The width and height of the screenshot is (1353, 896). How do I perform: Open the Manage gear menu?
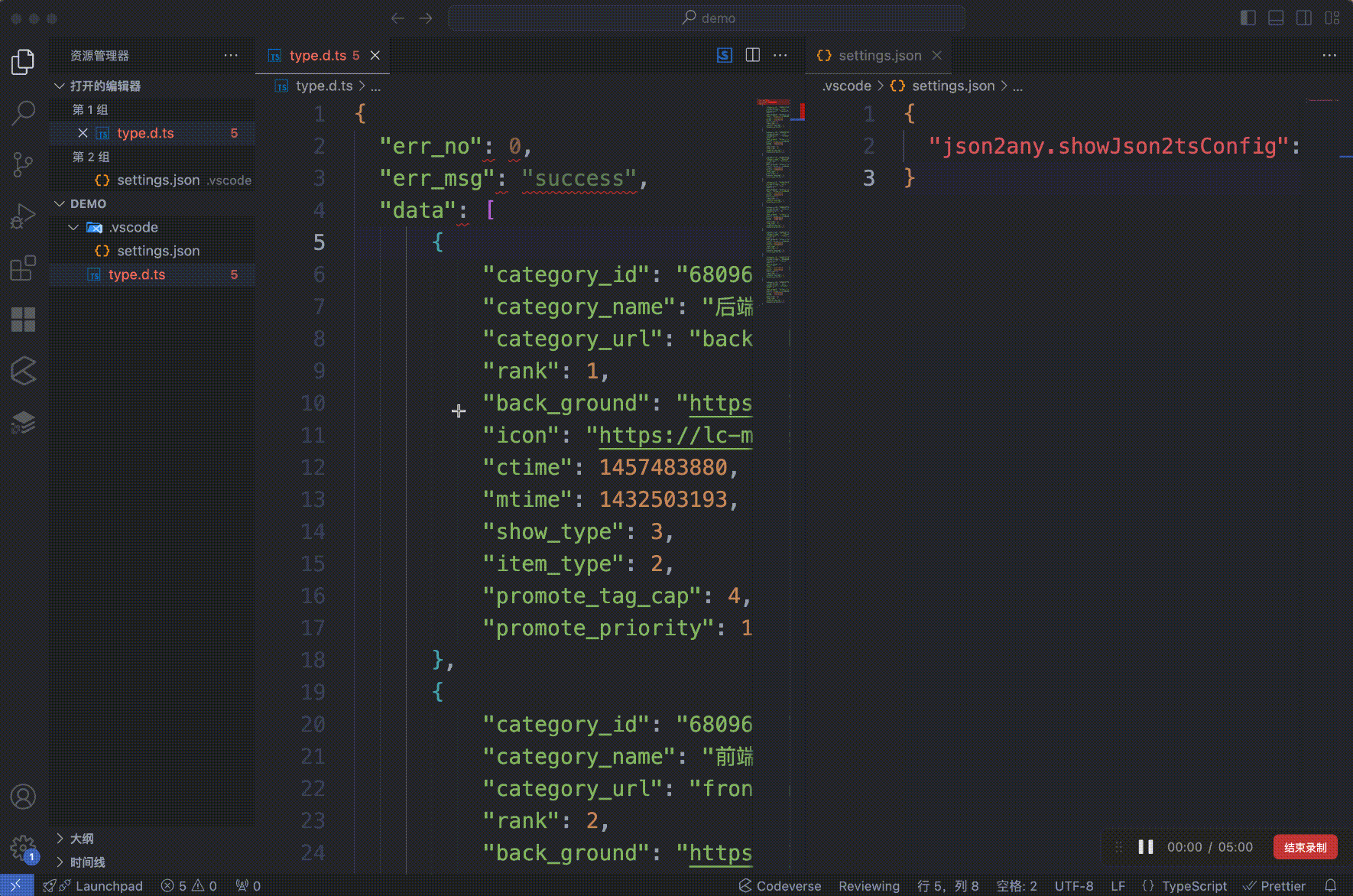[x=23, y=847]
